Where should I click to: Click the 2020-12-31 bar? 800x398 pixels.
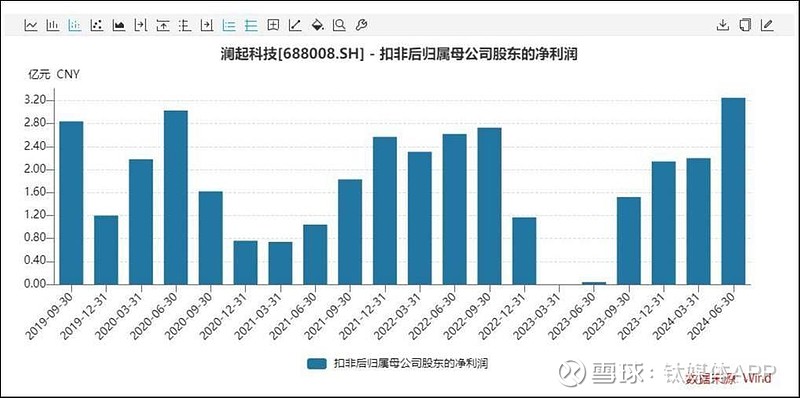click(245, 263)
